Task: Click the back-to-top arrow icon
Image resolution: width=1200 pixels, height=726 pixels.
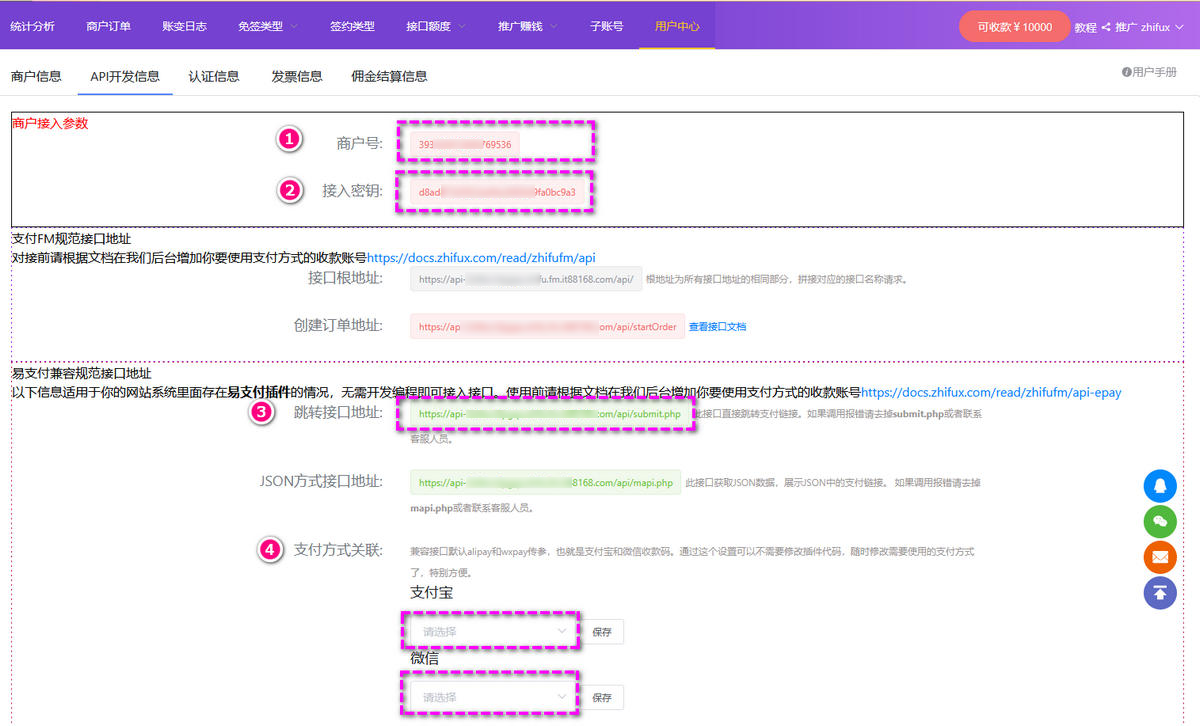Action: 1160,592
